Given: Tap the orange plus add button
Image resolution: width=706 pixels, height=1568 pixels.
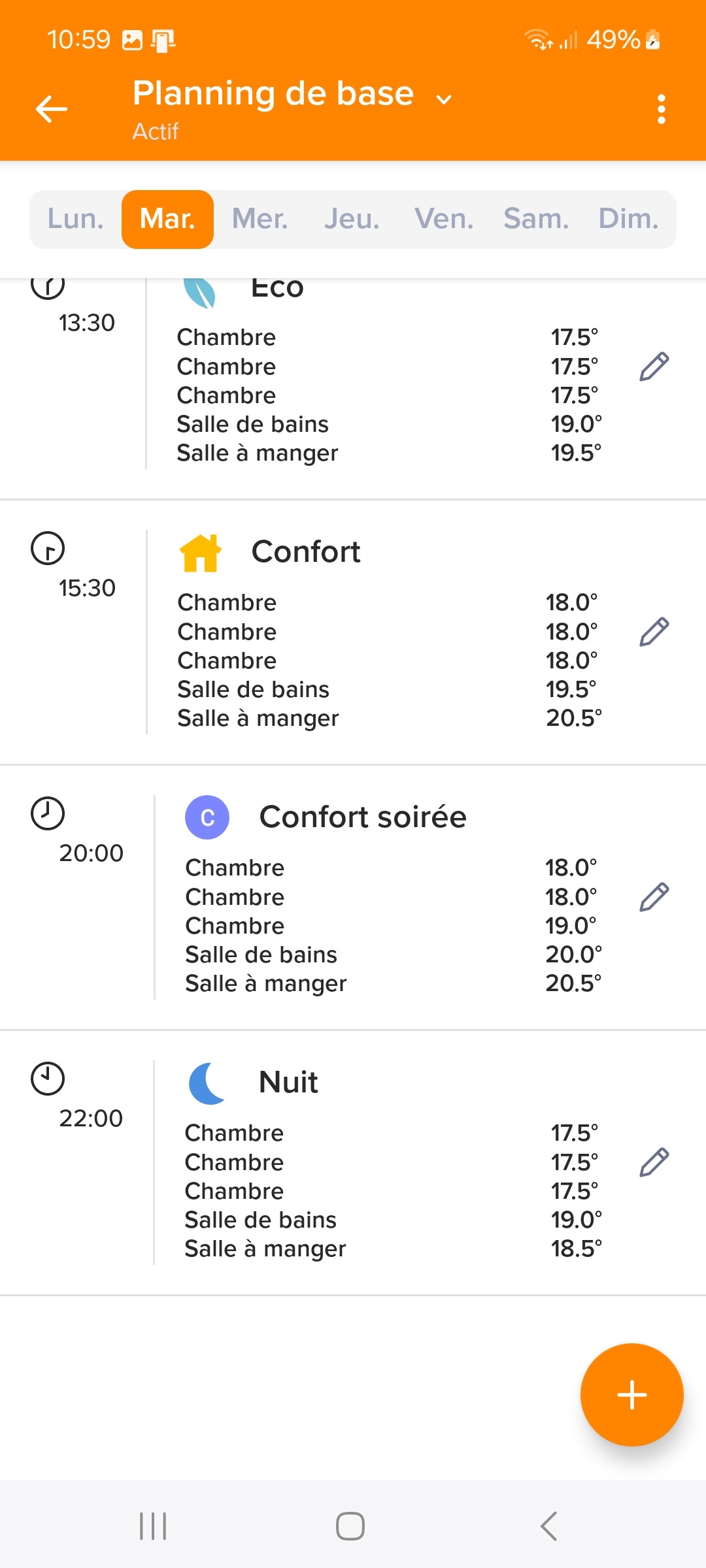Looking at the screenshot, I should [631, 1395].
